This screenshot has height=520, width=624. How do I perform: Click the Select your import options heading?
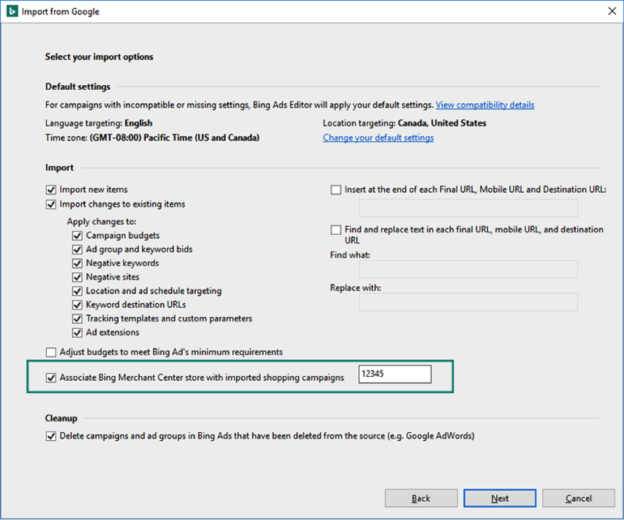99,57
